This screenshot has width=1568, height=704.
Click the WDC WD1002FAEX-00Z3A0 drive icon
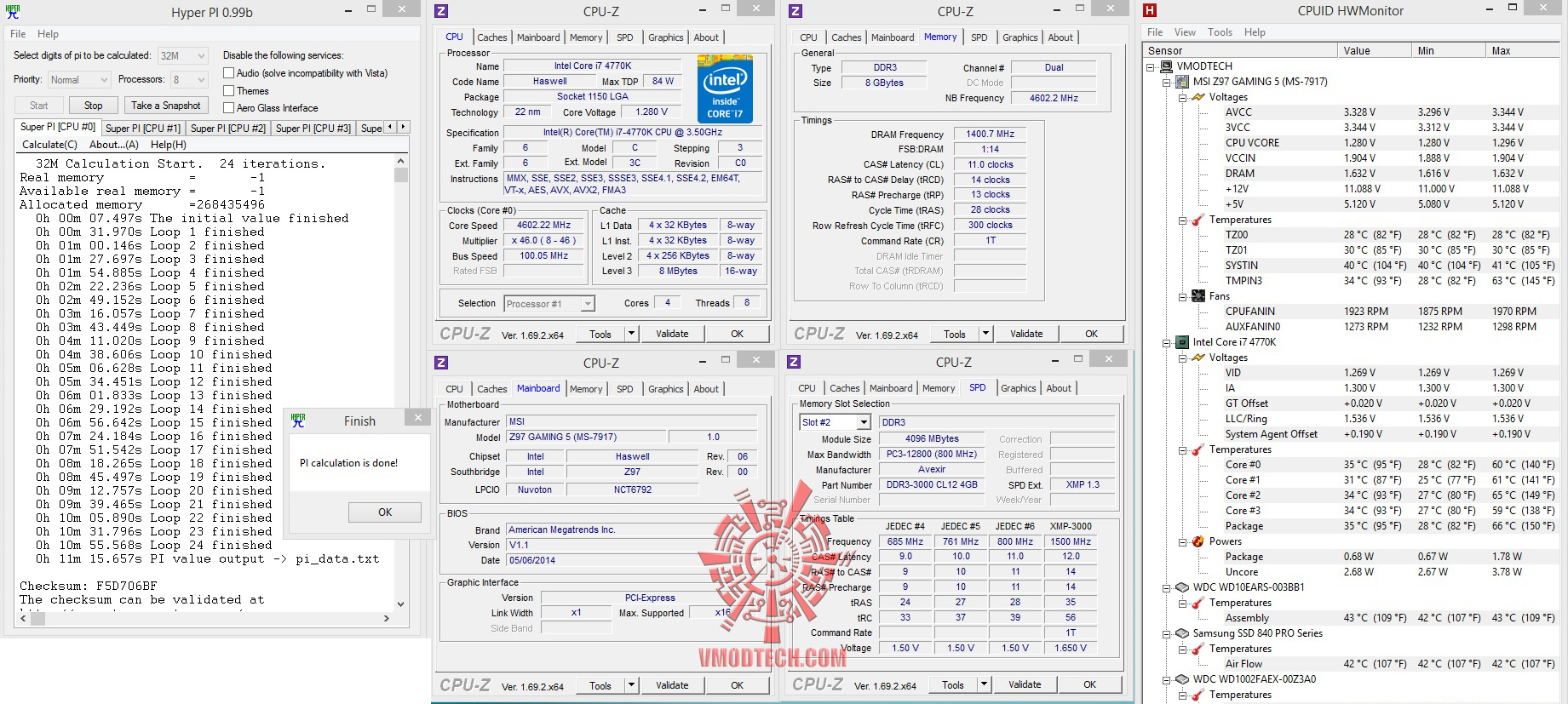pyautogui.click(x=1182, y=679)
